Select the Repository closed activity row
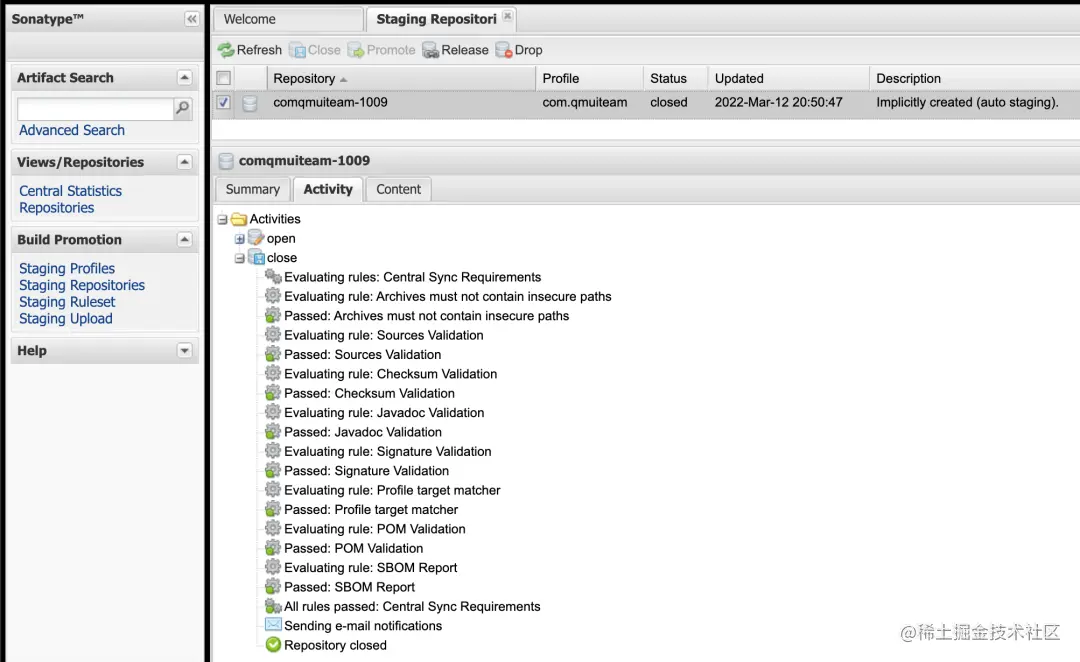Viewport: 1080px width, 662px height. pos(335,645)
